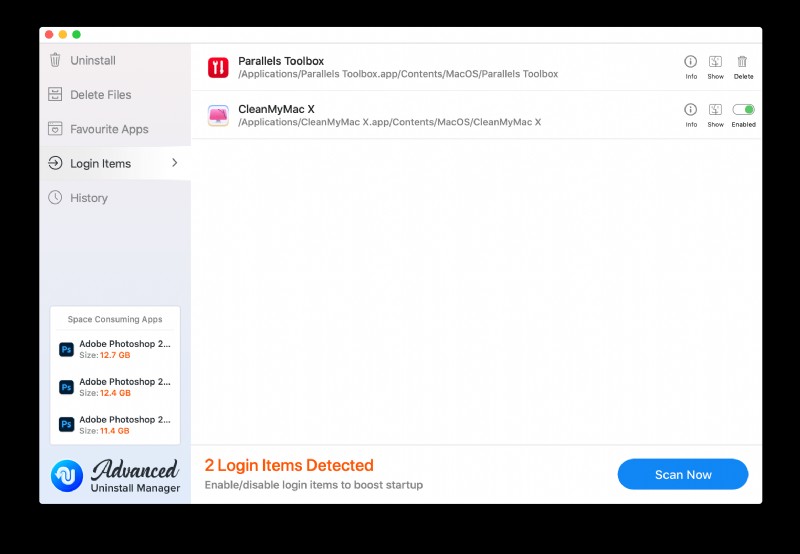Image resolution: width=800 pixels, height=554 pixels.
Task: Click the 12.4 GB Adobe Photoshop entry
Action: [x=115, y=387]
